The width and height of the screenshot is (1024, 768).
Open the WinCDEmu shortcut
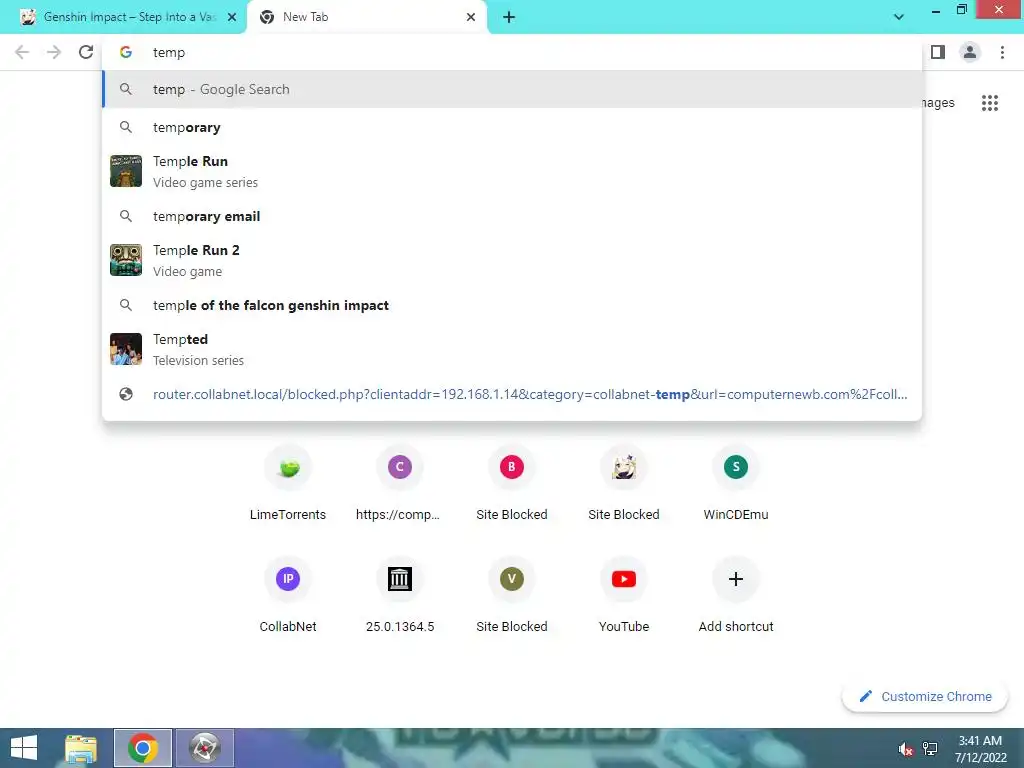[x=736, y=483]
